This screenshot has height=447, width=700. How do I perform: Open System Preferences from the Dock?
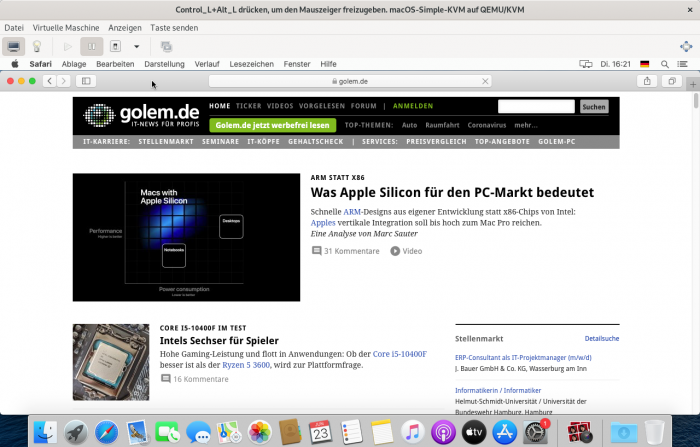[535, 432]
